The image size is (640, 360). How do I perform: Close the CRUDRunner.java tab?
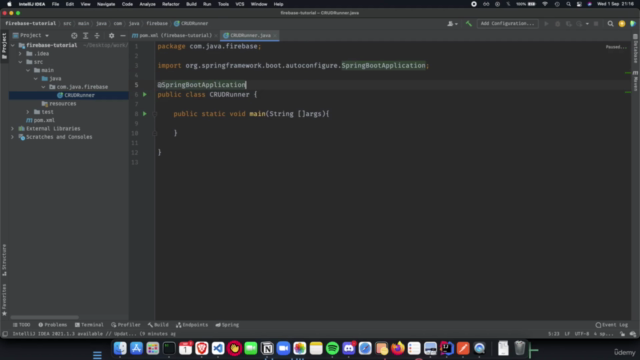pos(275,36)
